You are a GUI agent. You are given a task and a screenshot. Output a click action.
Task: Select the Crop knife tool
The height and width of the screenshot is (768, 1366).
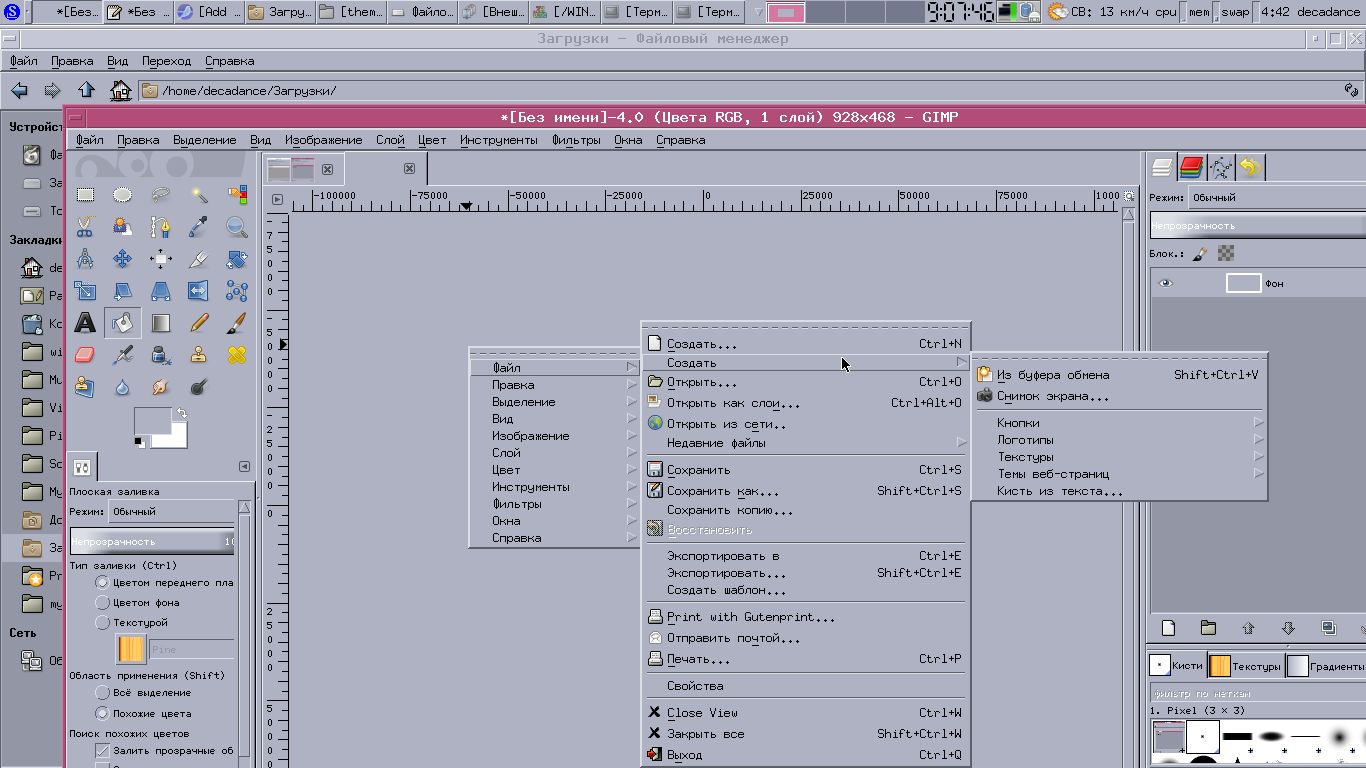tap(199, 259)
